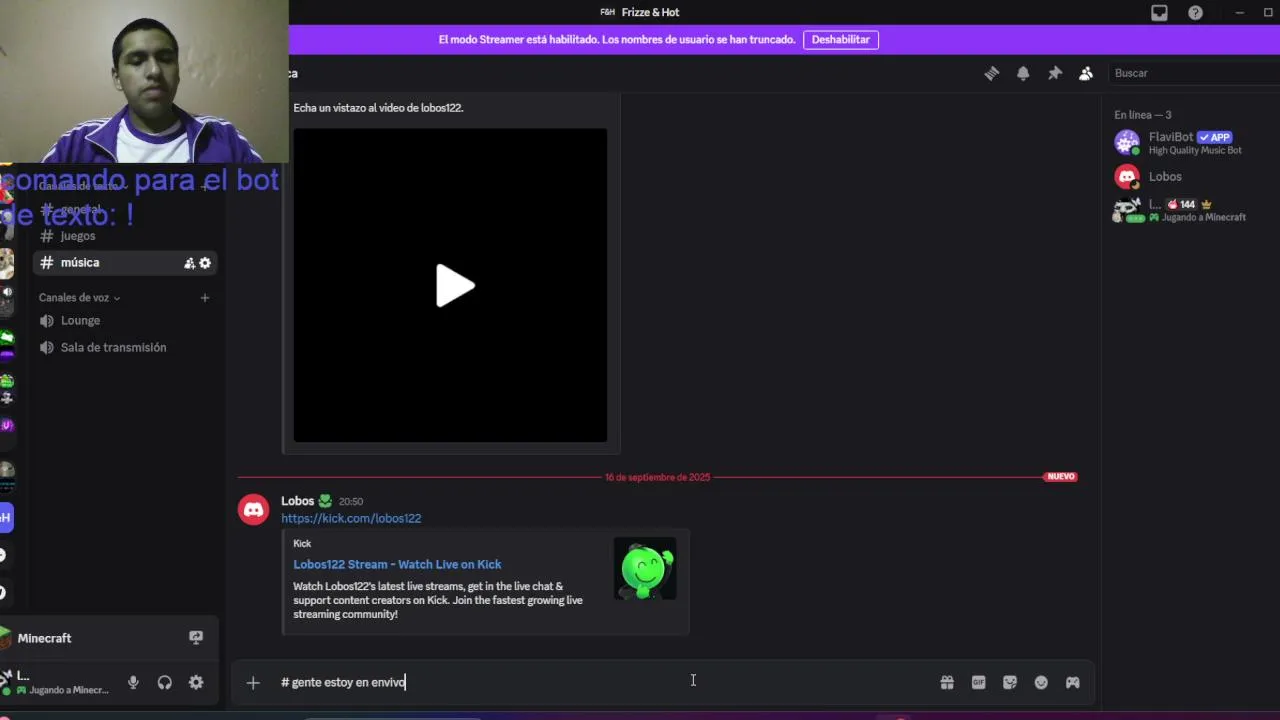Open the GIF picker

click(978, 682)
